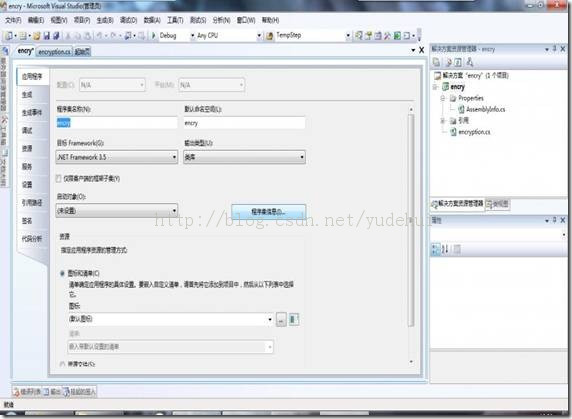Click the default namespace input field
This screenshot has height=419, width=572.
tap(244, 123)
